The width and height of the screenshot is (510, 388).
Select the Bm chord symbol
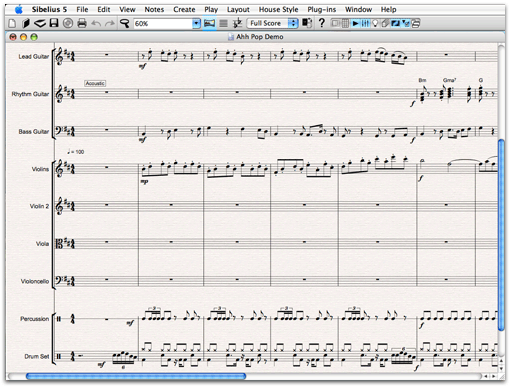coord(422,80)
